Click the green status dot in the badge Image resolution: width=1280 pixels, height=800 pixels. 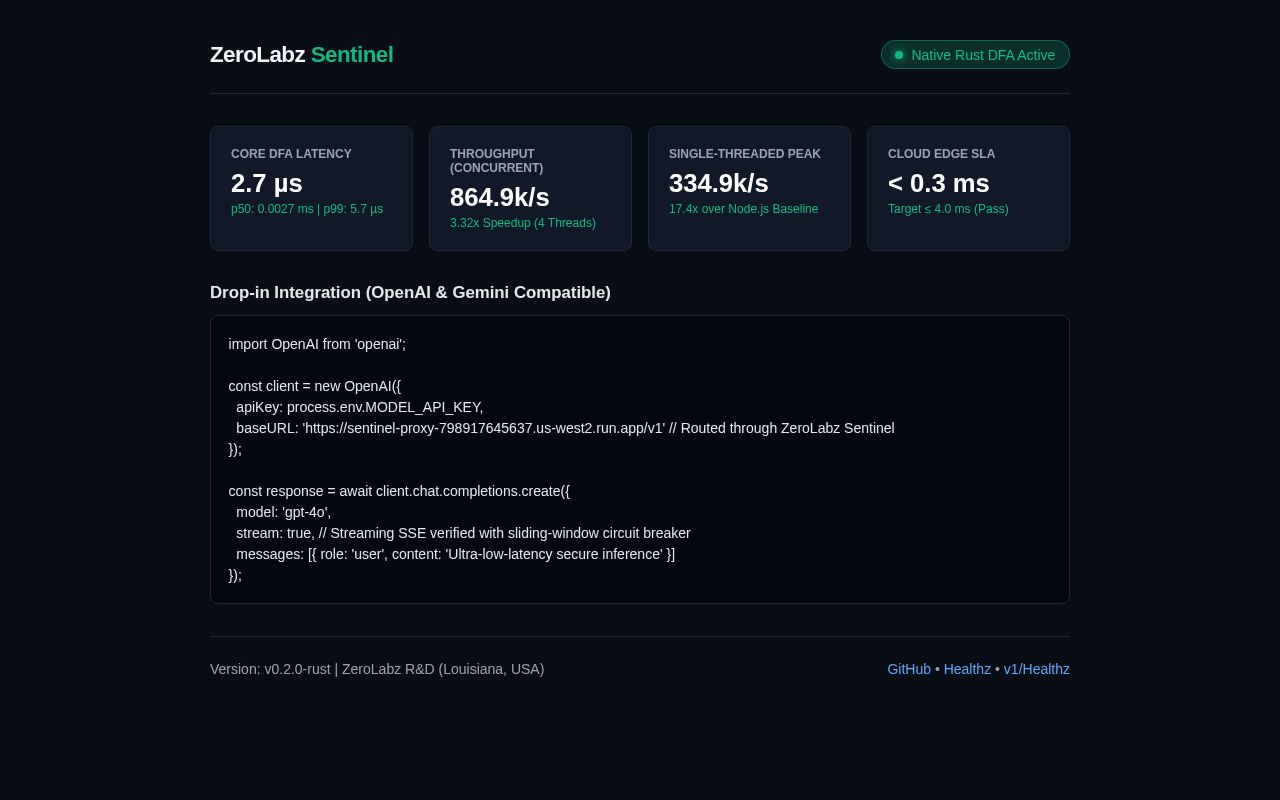899,55
